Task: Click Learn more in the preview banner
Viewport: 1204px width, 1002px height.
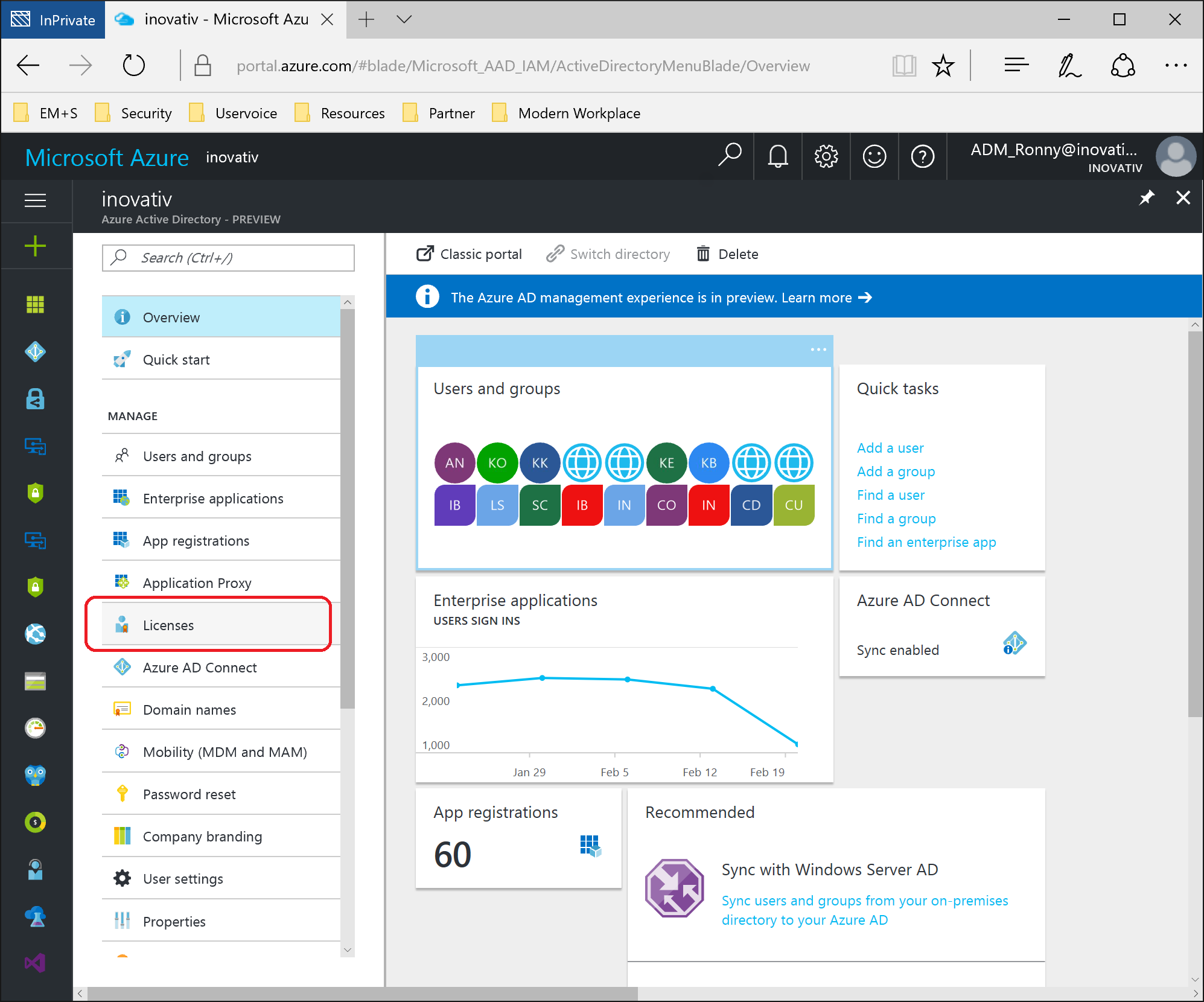Action: click(x=816, y=297)
